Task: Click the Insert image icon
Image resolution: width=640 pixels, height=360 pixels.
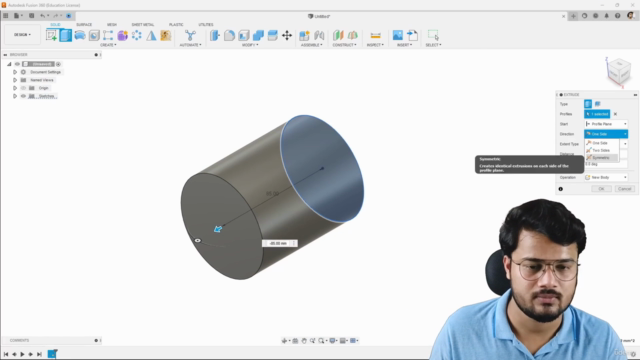Action: [398, 36]
